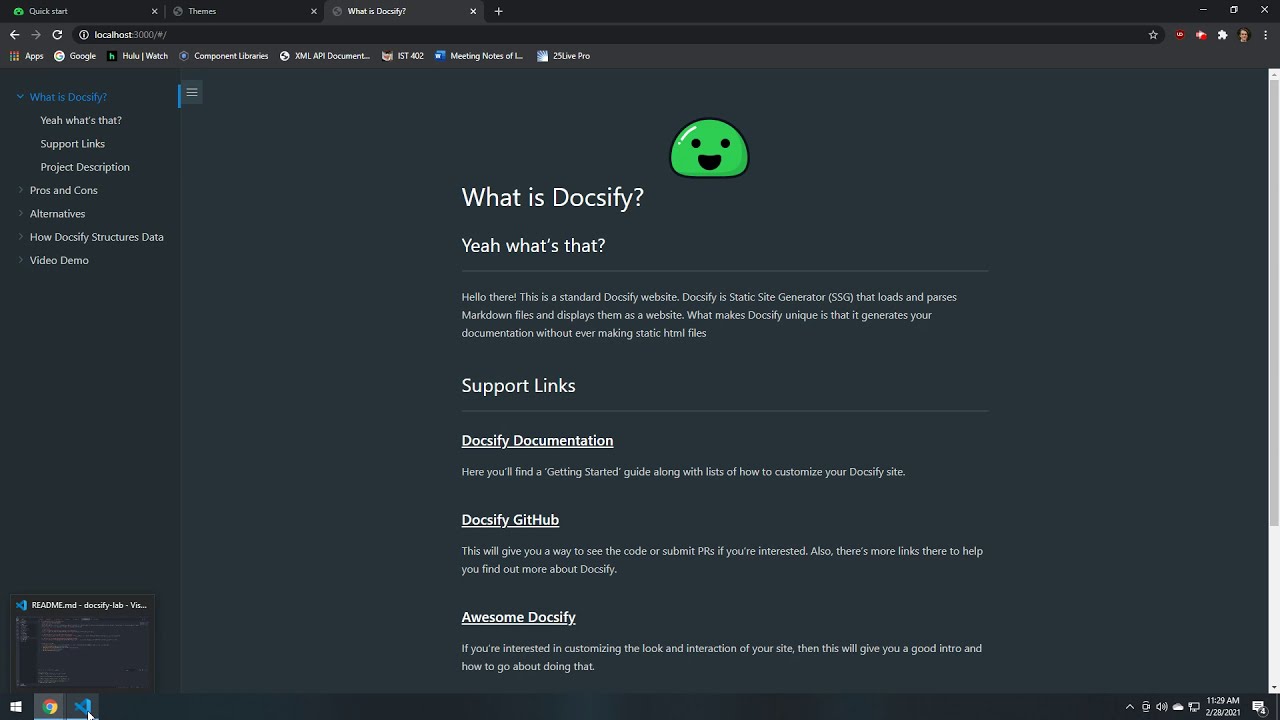Click the network tray icon
This screenshot has height=720, width=1280.
(1194, 707)
